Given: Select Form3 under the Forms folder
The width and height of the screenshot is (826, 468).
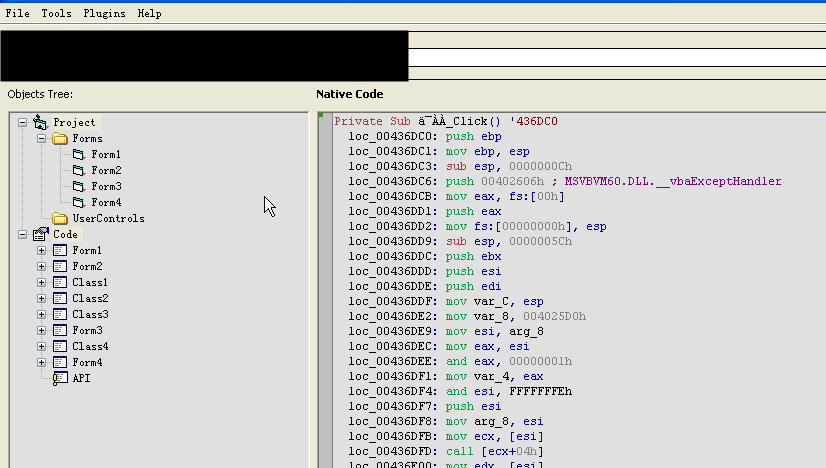Looking at the screenshot, I should (x=106, y=186).
